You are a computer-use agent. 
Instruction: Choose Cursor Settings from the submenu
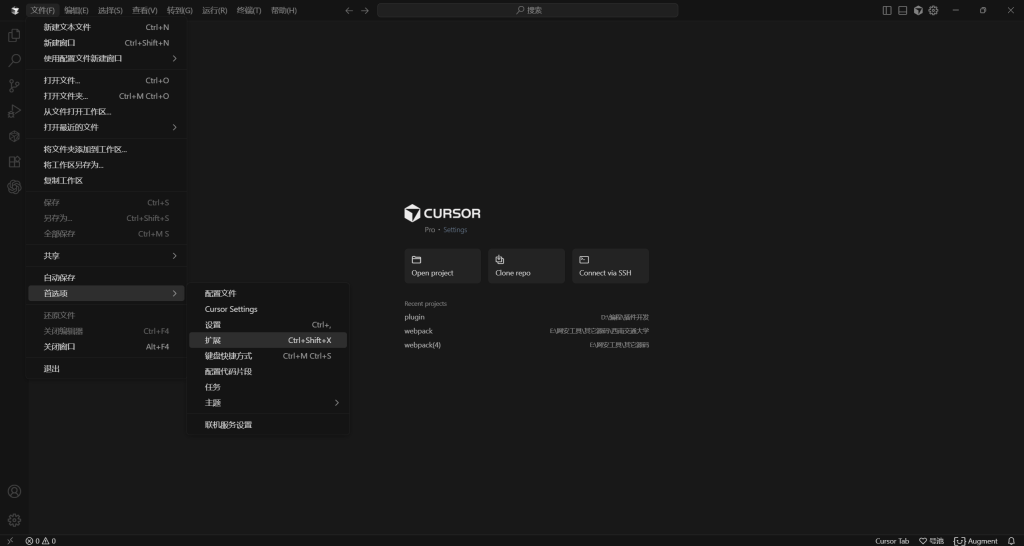(x=231, y=309)
